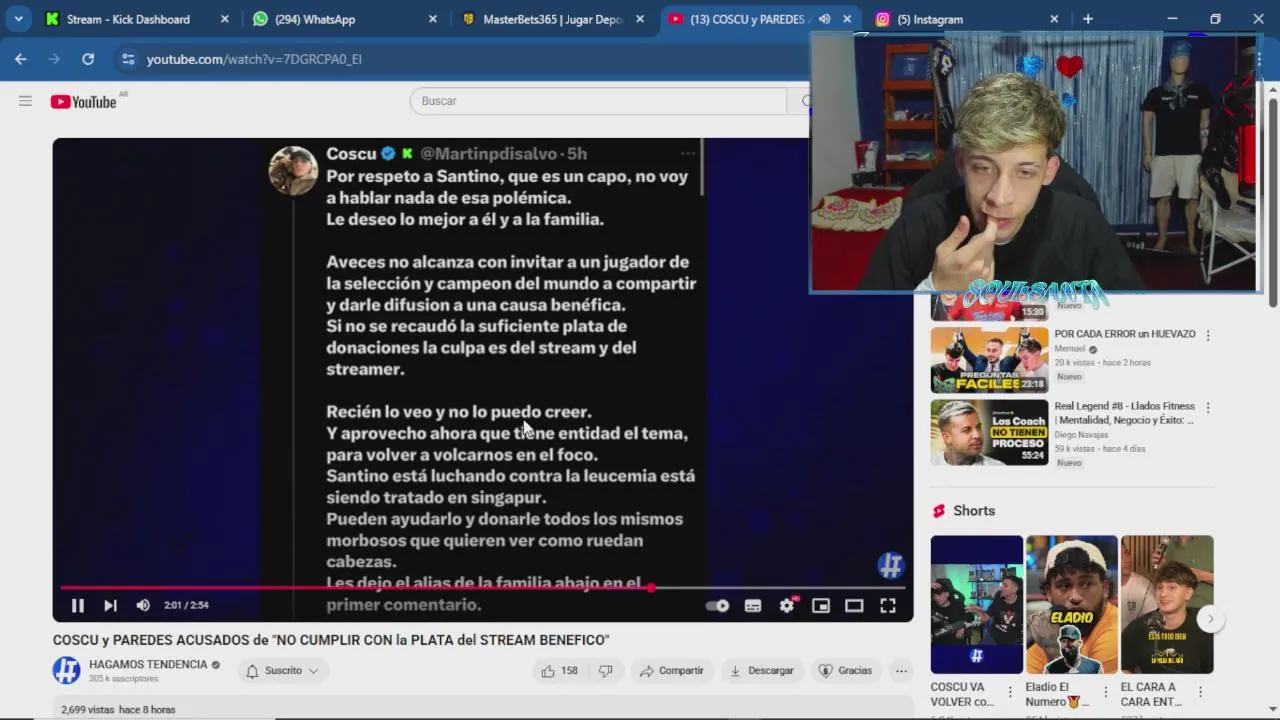Show next Shorts with arrow button

[x=1210, y=619]
